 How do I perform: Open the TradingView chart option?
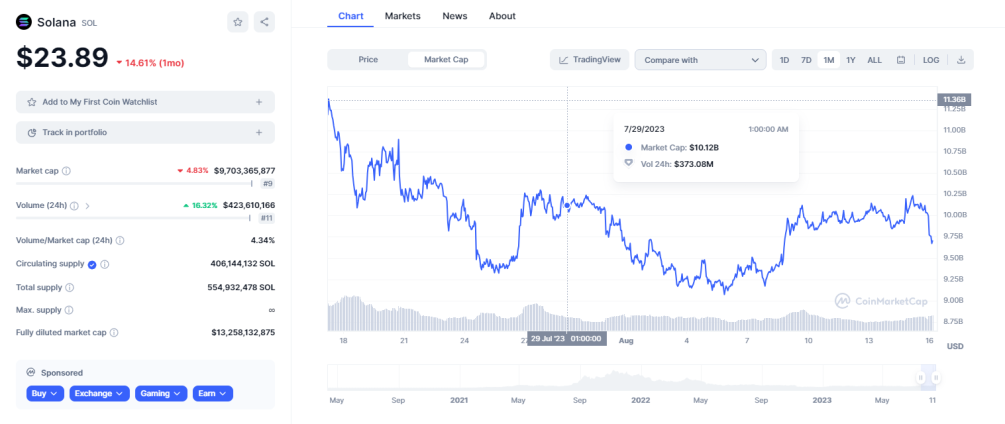pos(590,60)
